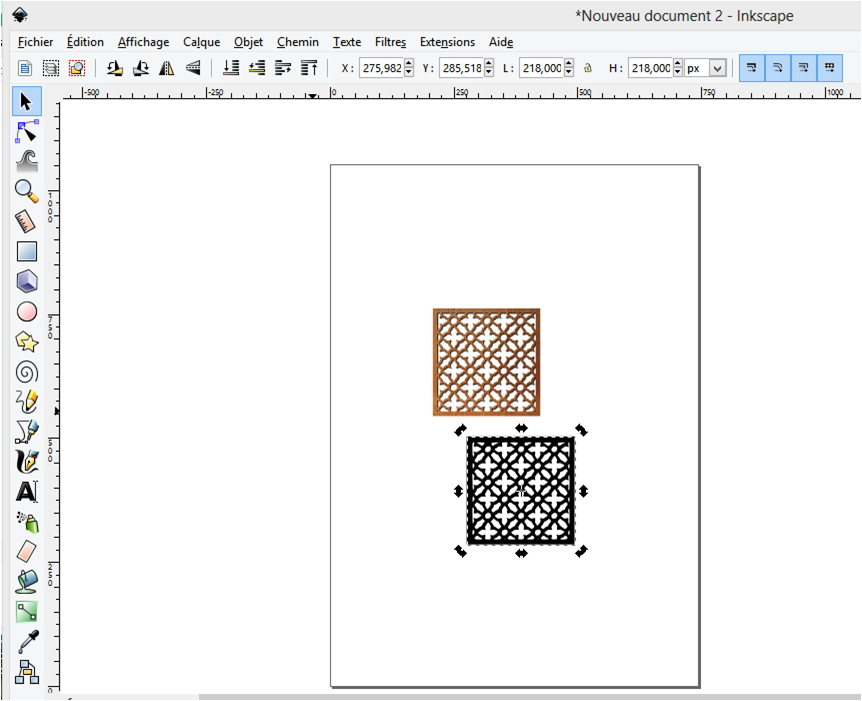Image resolution: width=862 pixels, height=701 pixels.
Task: Select the Pencil freehand tool
Action: coord(27,401)
